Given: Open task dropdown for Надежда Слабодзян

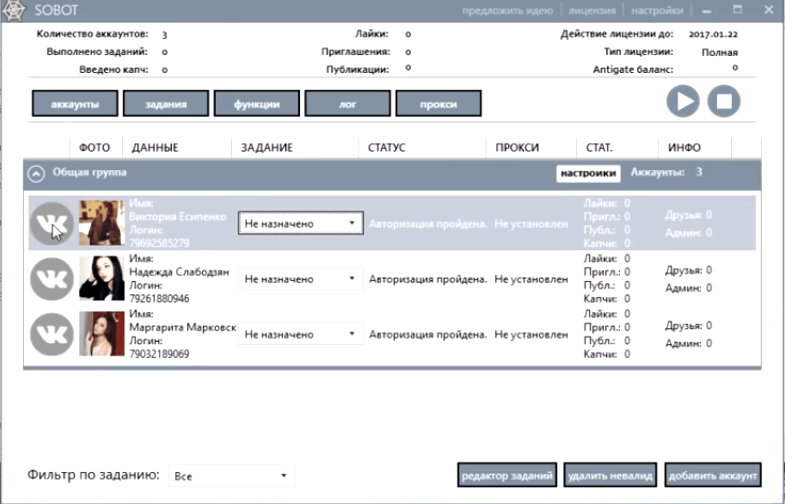Looking at the screenshot, I should pos(300,279).
